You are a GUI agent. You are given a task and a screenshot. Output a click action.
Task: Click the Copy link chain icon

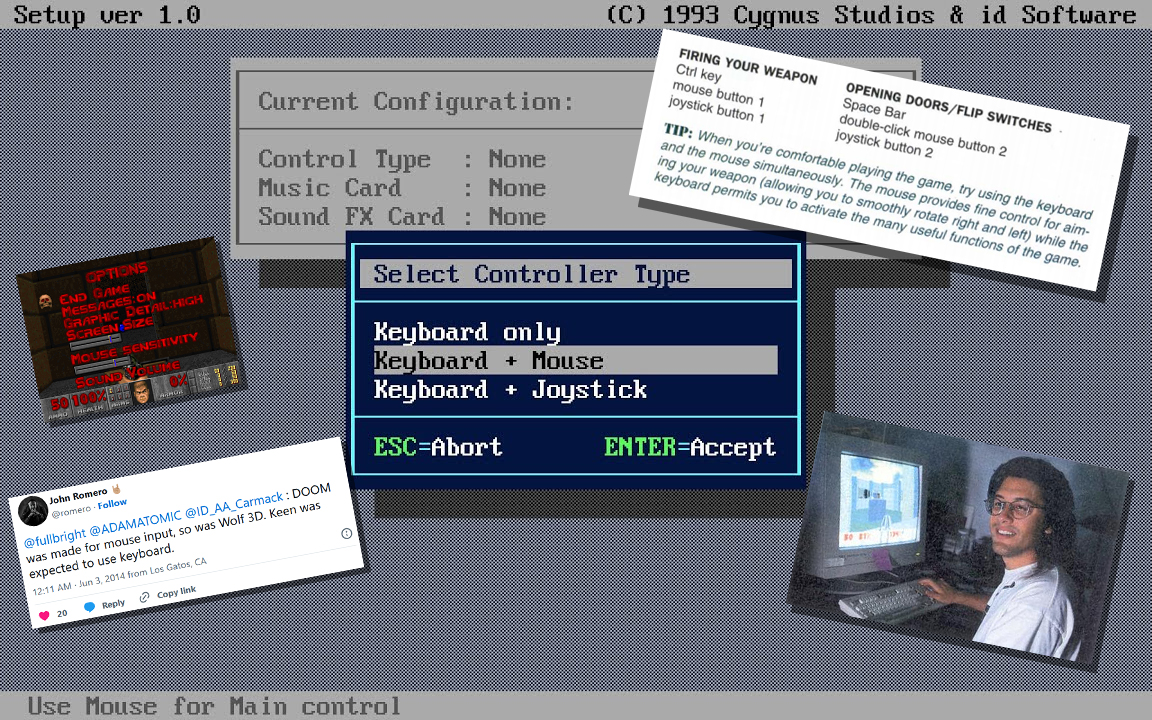pyautogui.click(x=145, y=597)
